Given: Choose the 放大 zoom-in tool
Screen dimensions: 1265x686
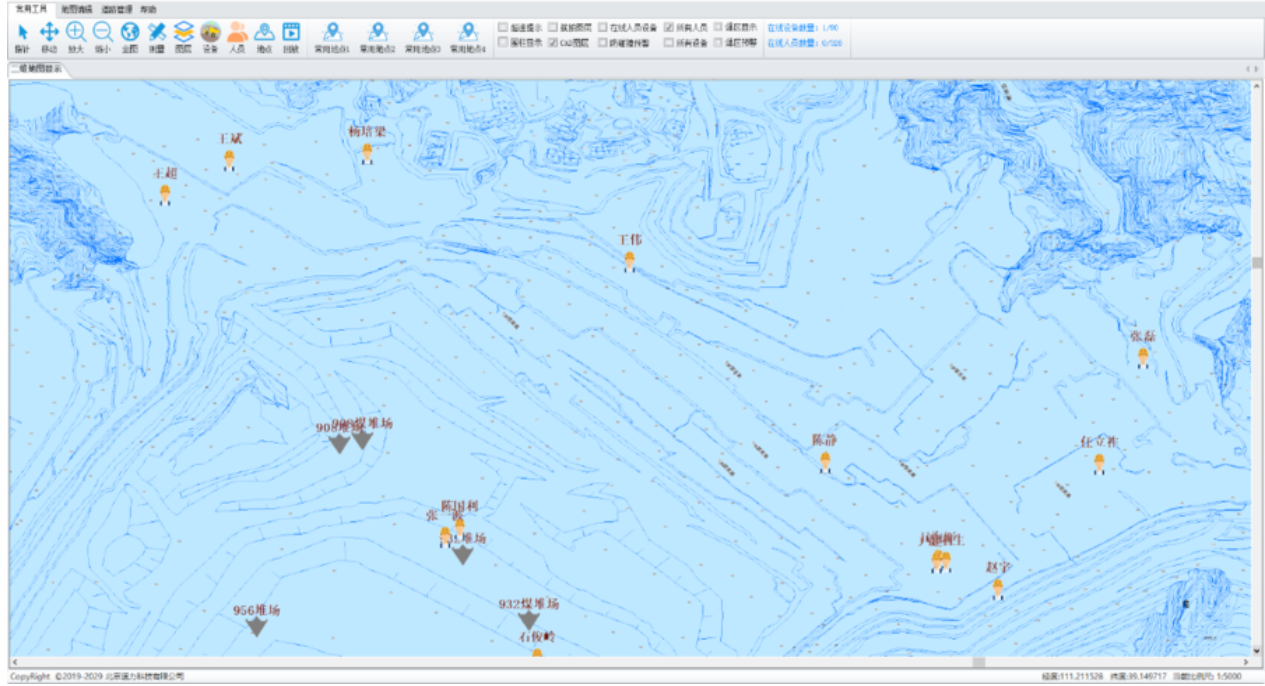Looking at the screenshot, I should (x=76, y=37).
